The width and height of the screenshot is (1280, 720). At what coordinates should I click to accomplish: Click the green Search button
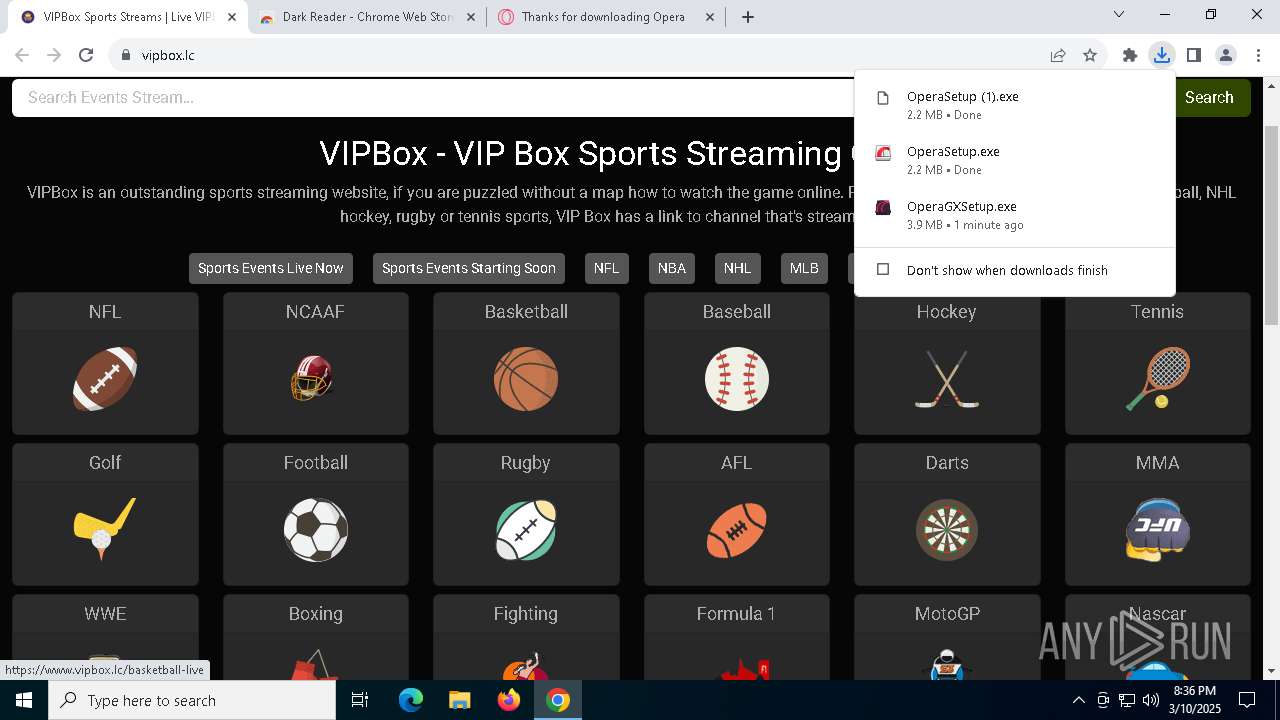[x=1209, y=97]
